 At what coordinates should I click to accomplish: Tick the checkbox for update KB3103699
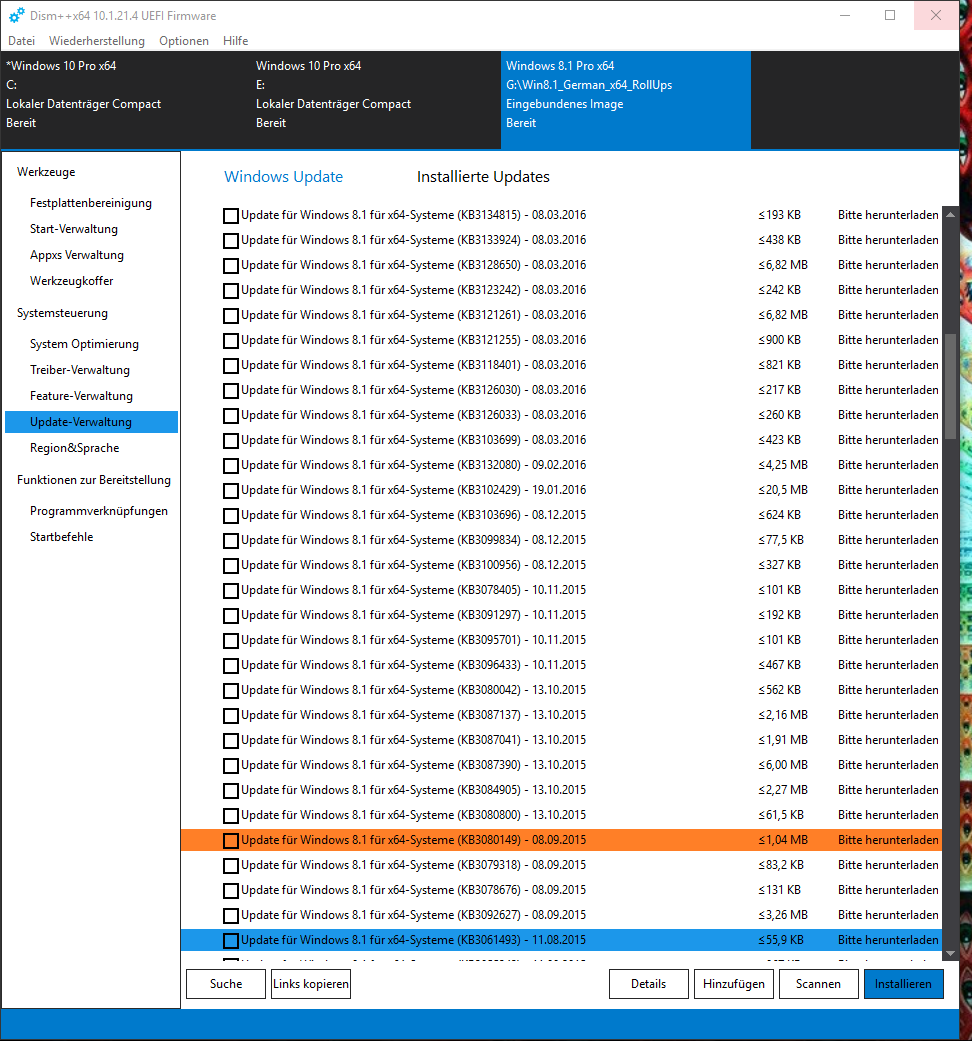(x=230, y=441)
